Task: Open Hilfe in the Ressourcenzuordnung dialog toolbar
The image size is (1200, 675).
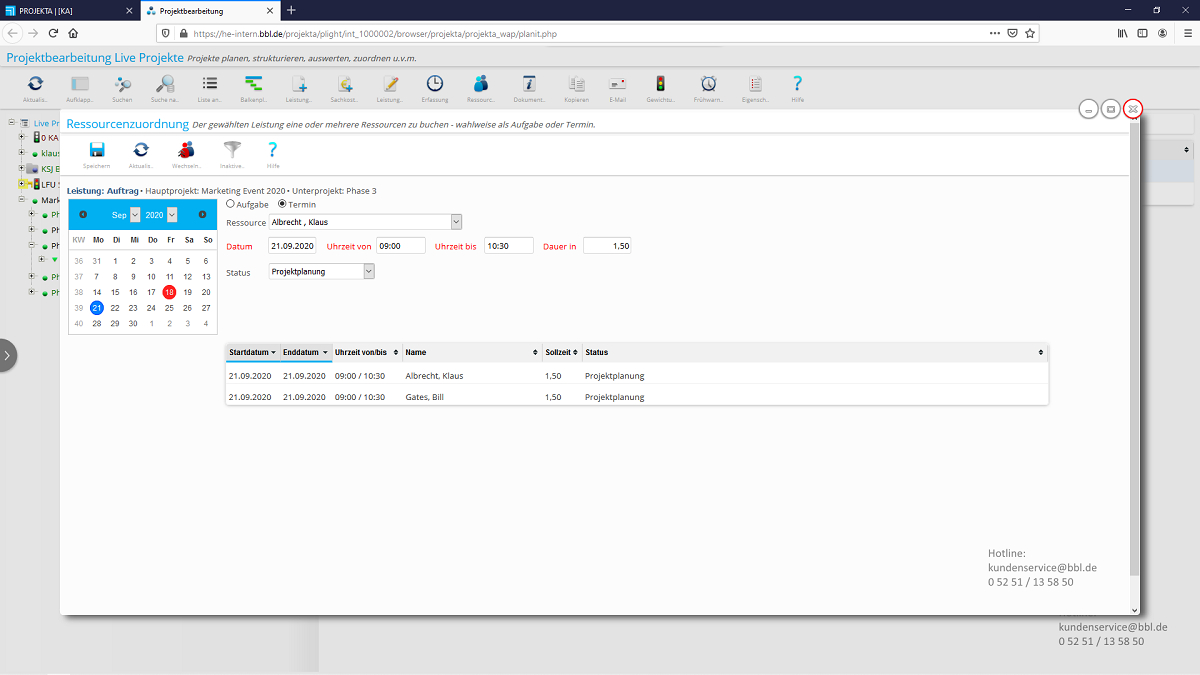Action: pyautogui.click(x=273, y=150)
